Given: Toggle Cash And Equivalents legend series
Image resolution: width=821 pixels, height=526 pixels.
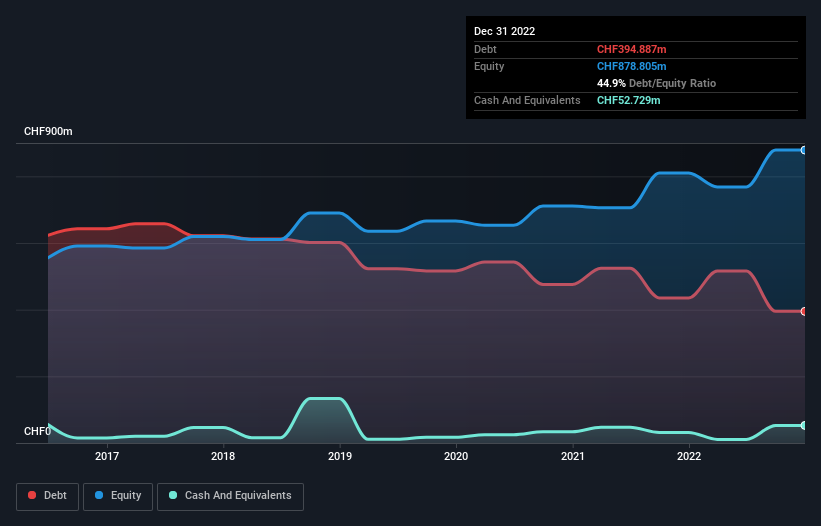Looking at the screenshot, I should click(x=230, y=496).
